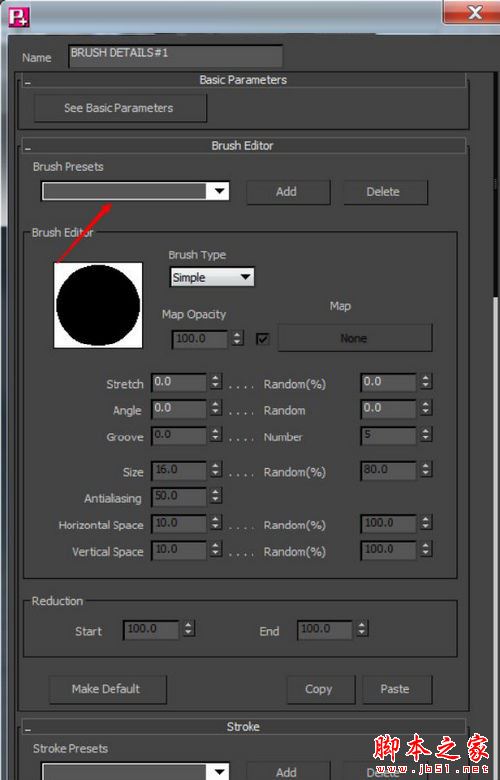Click the Map None button
500x780 pixels.
(355, 338)
